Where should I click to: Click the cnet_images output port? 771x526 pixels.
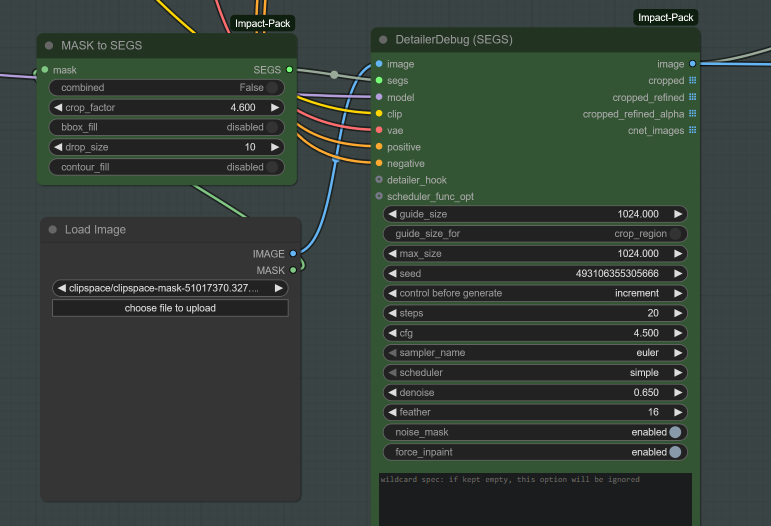692,130
